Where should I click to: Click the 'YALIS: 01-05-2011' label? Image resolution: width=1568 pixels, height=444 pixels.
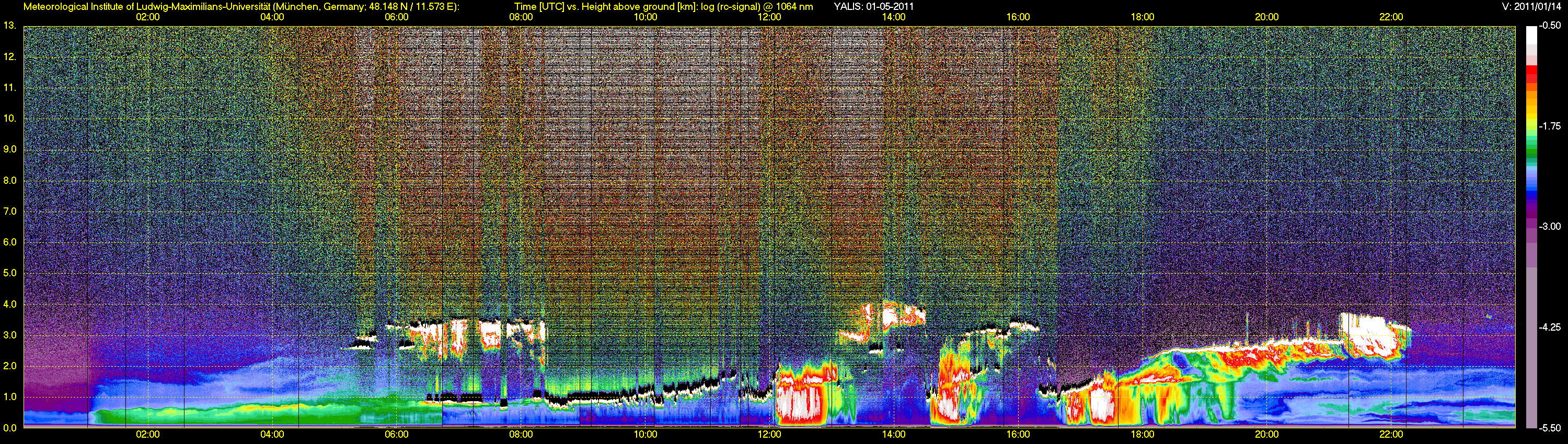873,7
